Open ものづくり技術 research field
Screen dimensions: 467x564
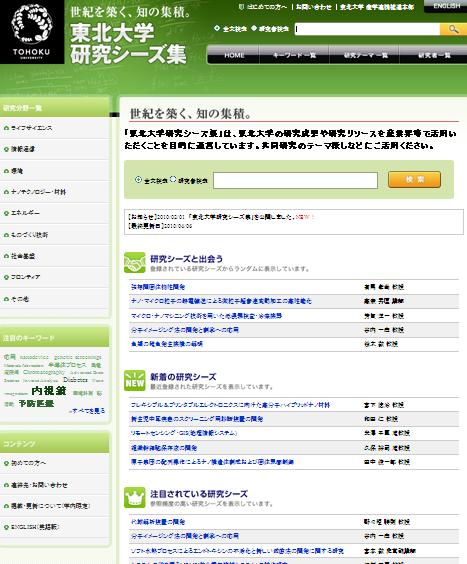point(29,235)
